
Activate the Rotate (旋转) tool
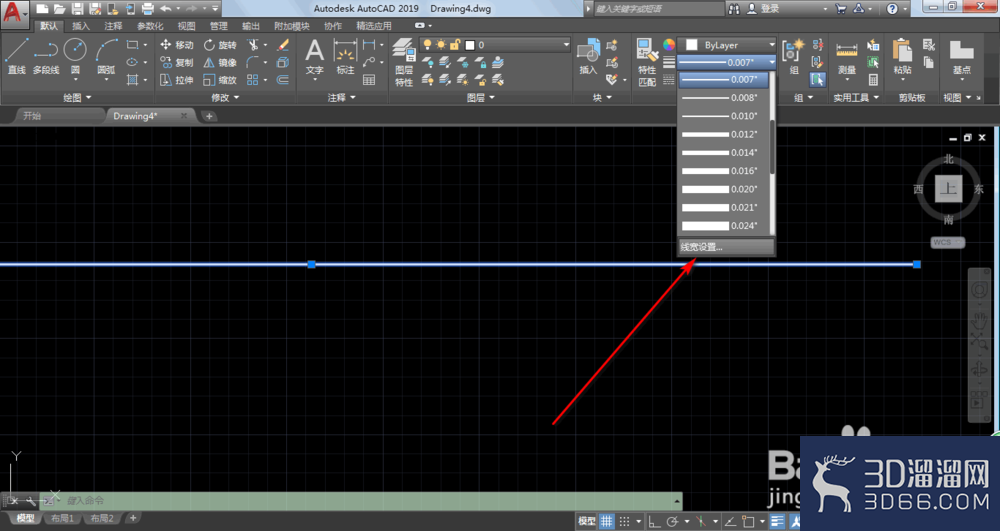point(220,45)
